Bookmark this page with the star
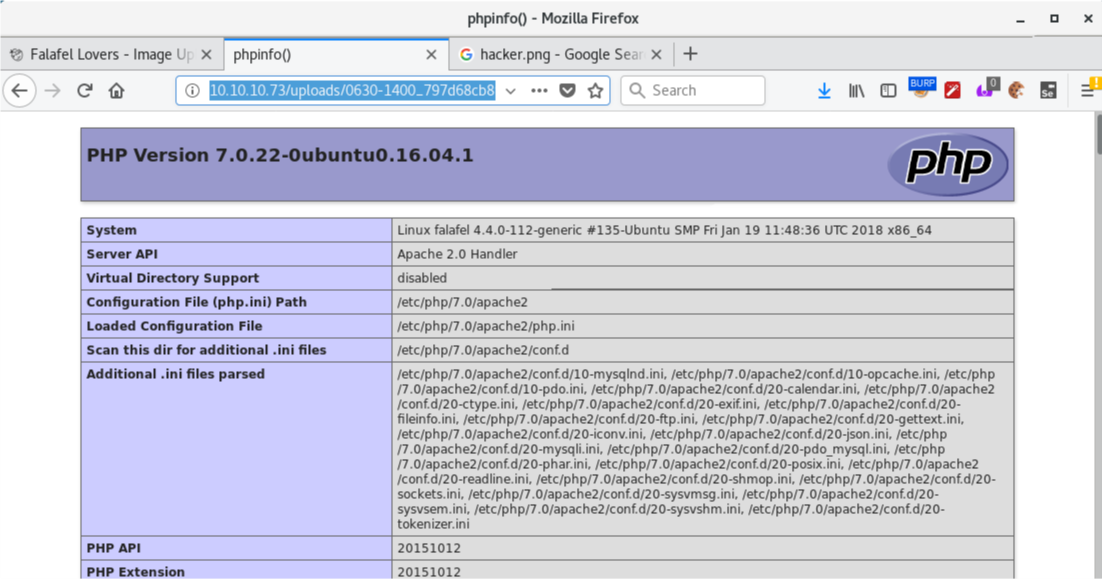1102x579 pixels. click(596, 91)
